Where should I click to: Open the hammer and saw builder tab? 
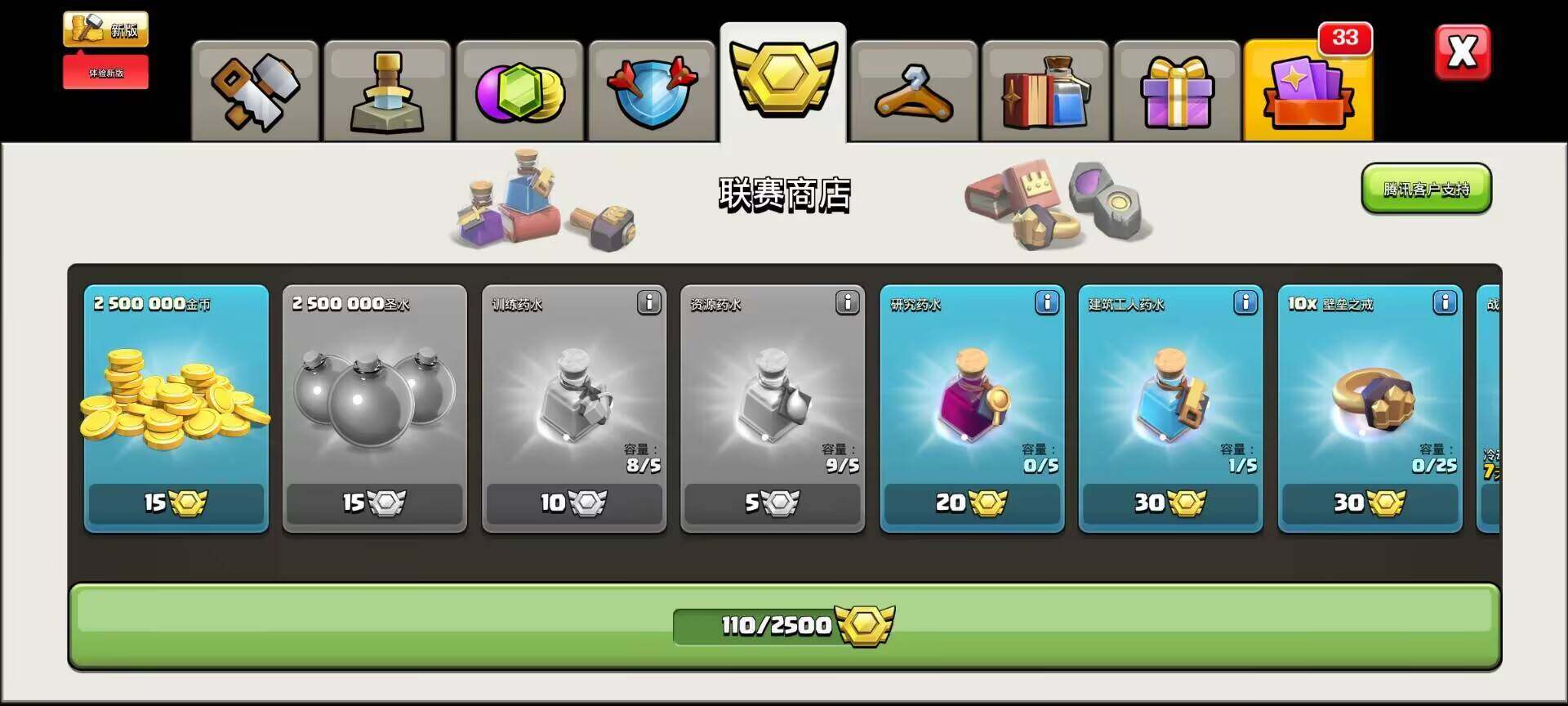pyautogui.click(x=255, y=91)
